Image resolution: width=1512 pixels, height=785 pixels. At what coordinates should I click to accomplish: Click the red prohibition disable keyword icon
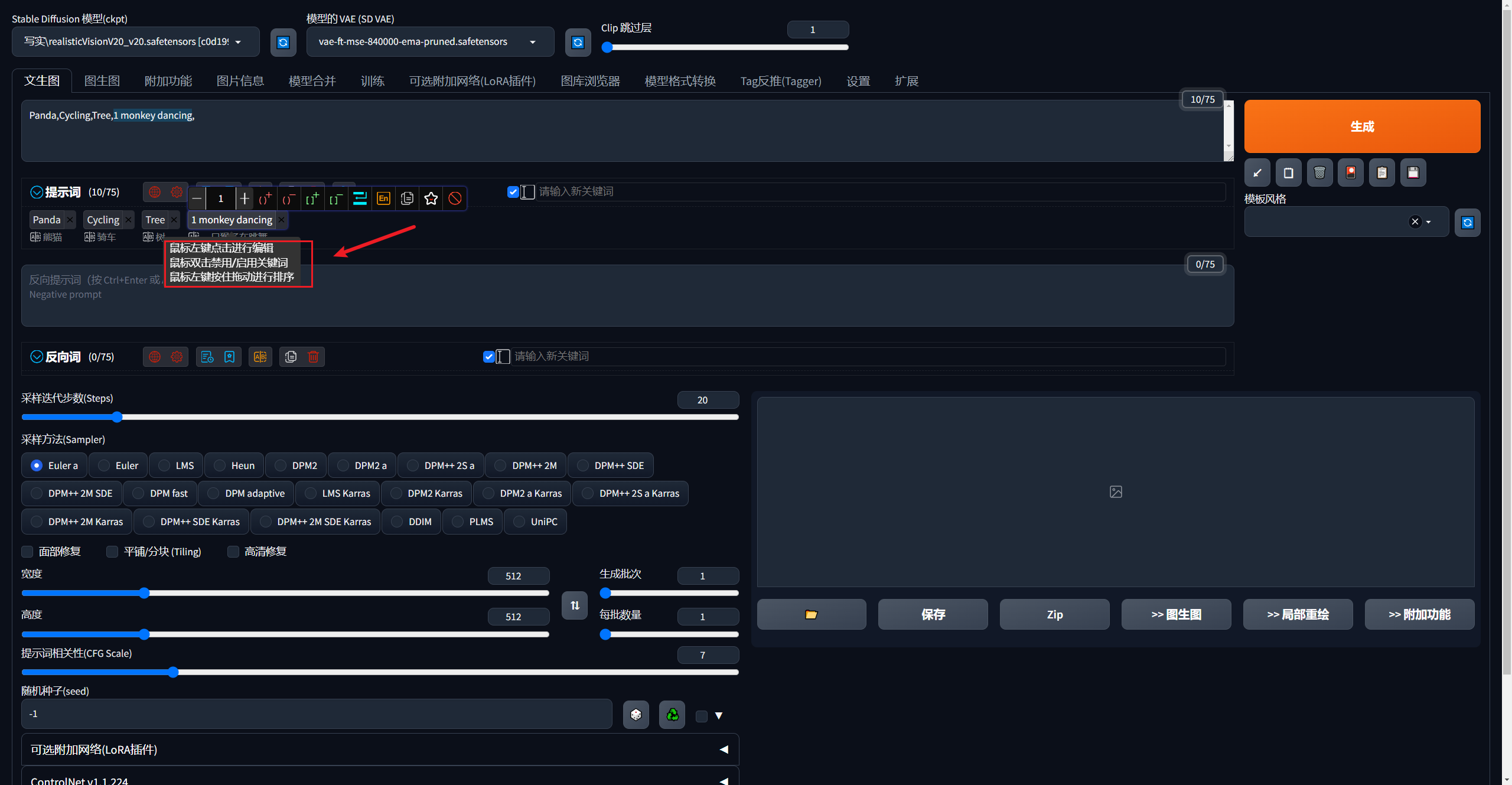455,198
